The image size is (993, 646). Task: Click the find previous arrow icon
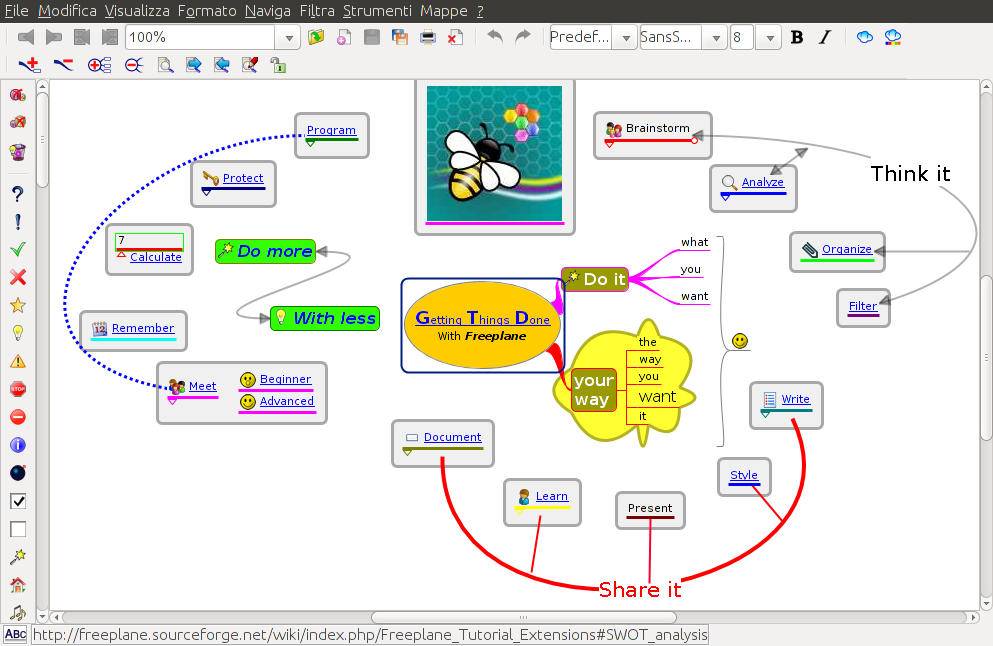pyautogui.click(x=221, y=65)
